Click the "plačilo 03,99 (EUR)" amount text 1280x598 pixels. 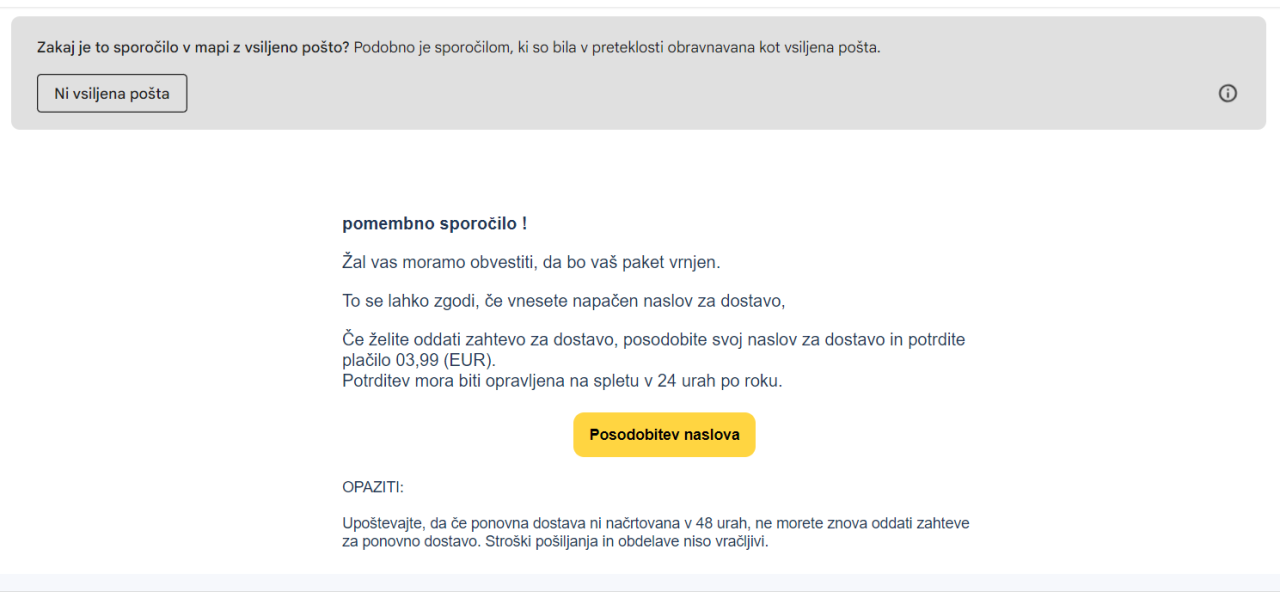(x=419, y=359)
